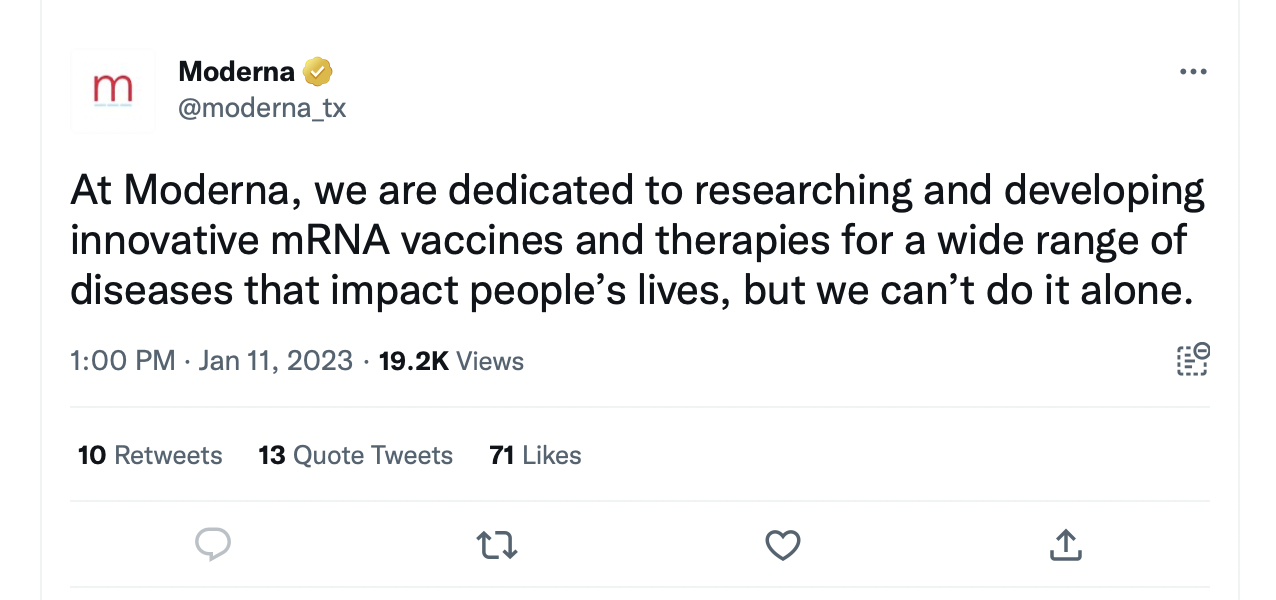This screenshot has height=600, width=1276.
Task: Retweet this Moderna tweet
Action: pos(496,544)
